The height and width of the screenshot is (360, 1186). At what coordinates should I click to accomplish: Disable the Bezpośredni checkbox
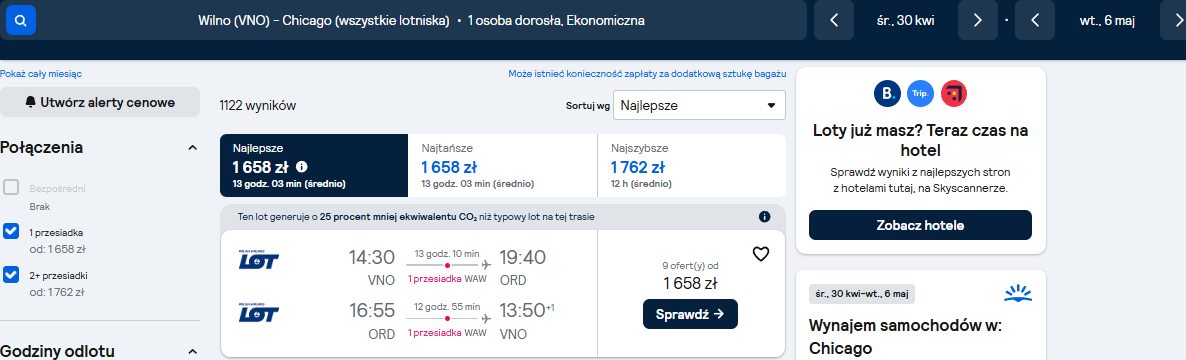11,188
